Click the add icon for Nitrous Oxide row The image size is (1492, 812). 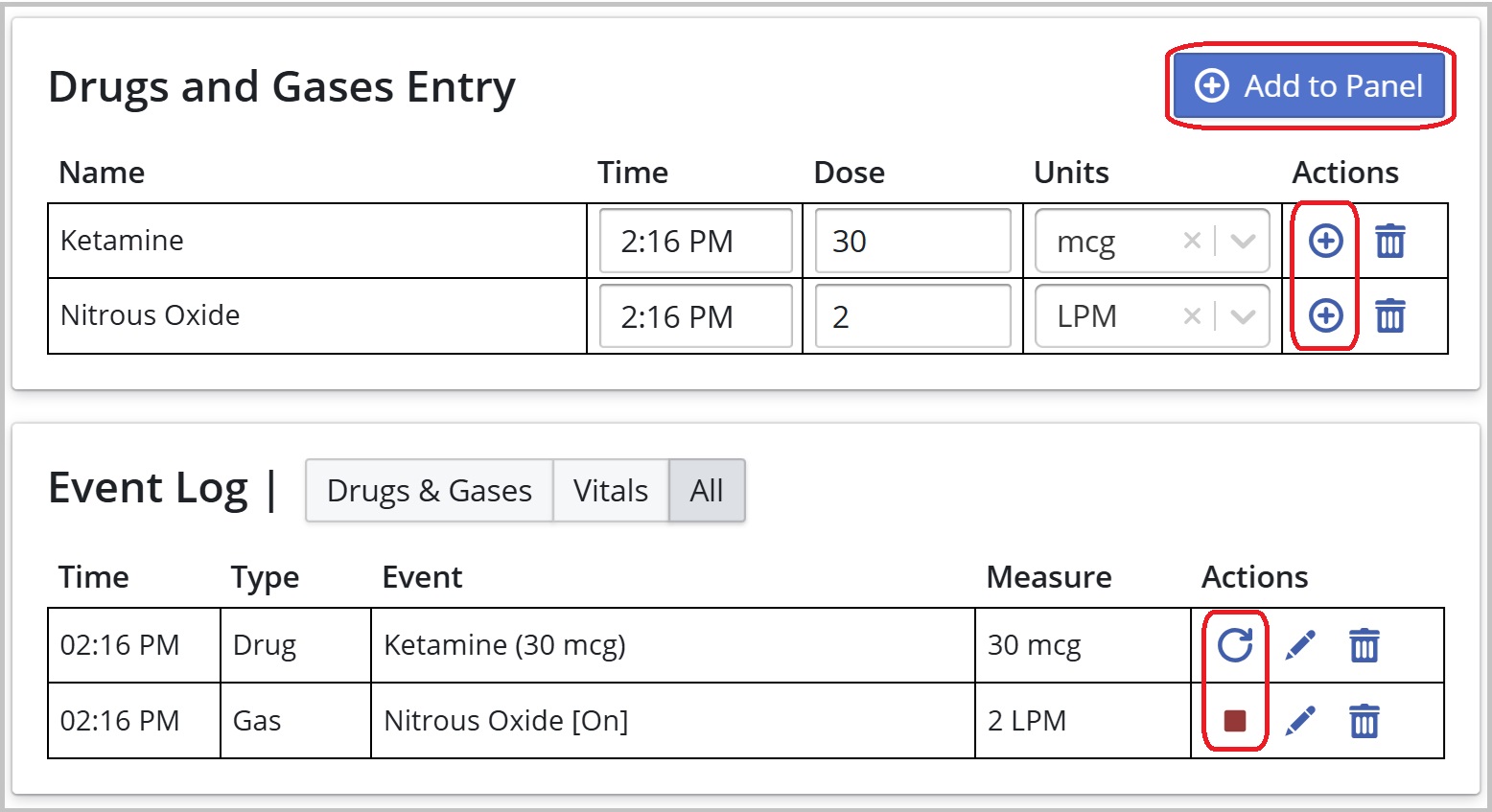[x=1325, y=315]
